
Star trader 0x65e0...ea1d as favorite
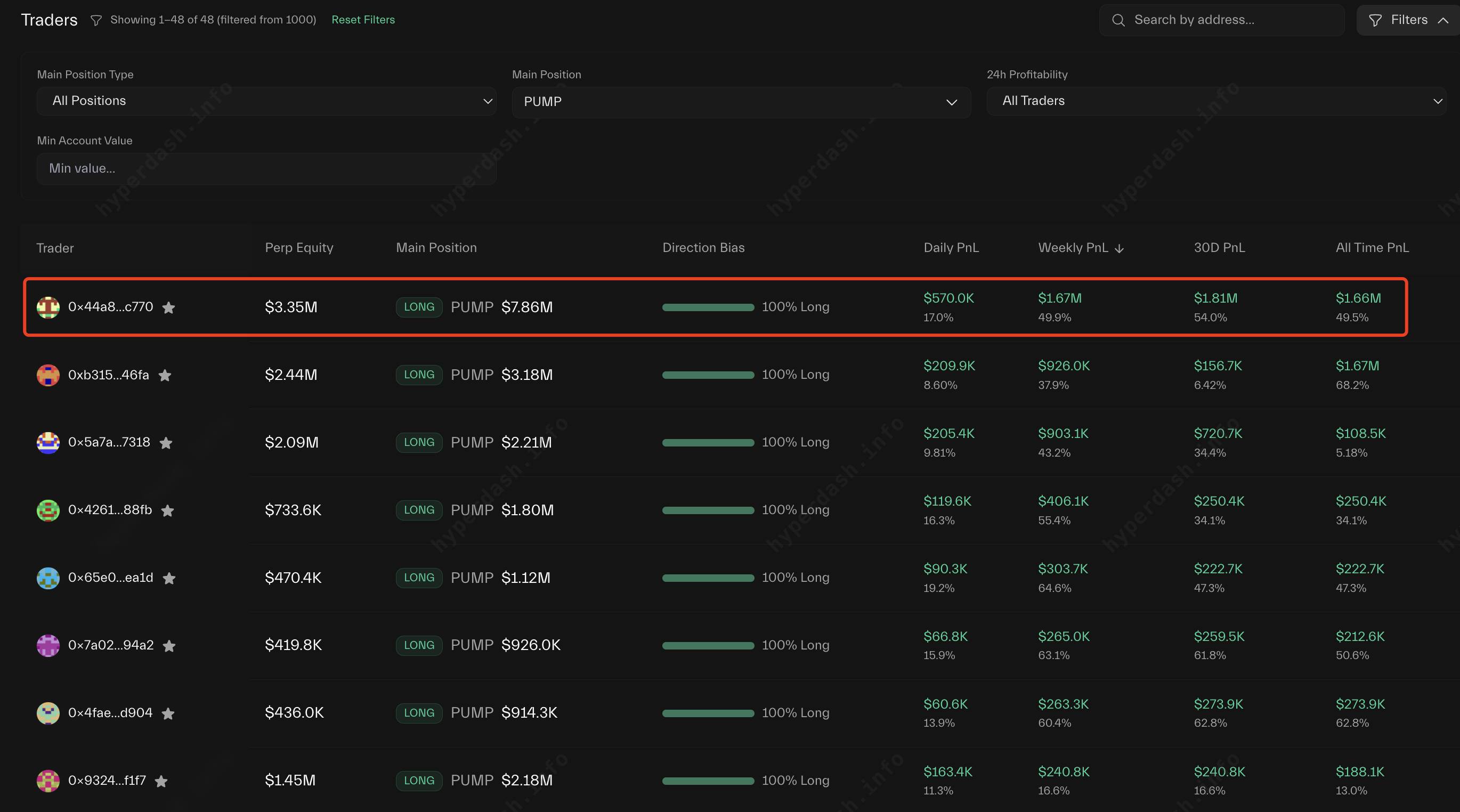[169, 578]
